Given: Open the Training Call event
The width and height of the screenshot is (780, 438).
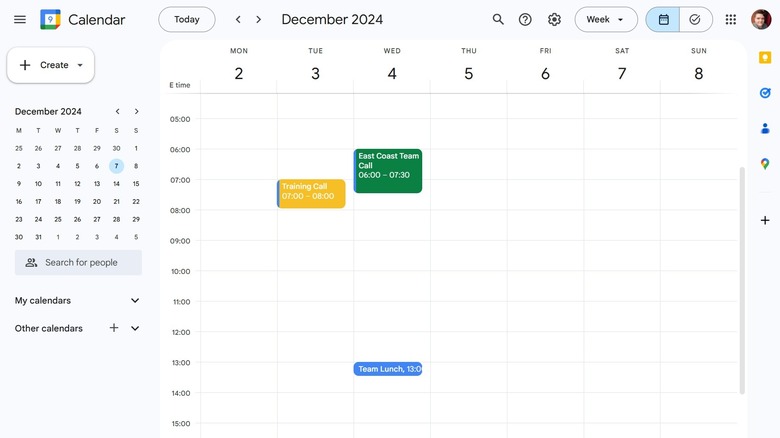Looking at the screenshot, I should (311, 194).
